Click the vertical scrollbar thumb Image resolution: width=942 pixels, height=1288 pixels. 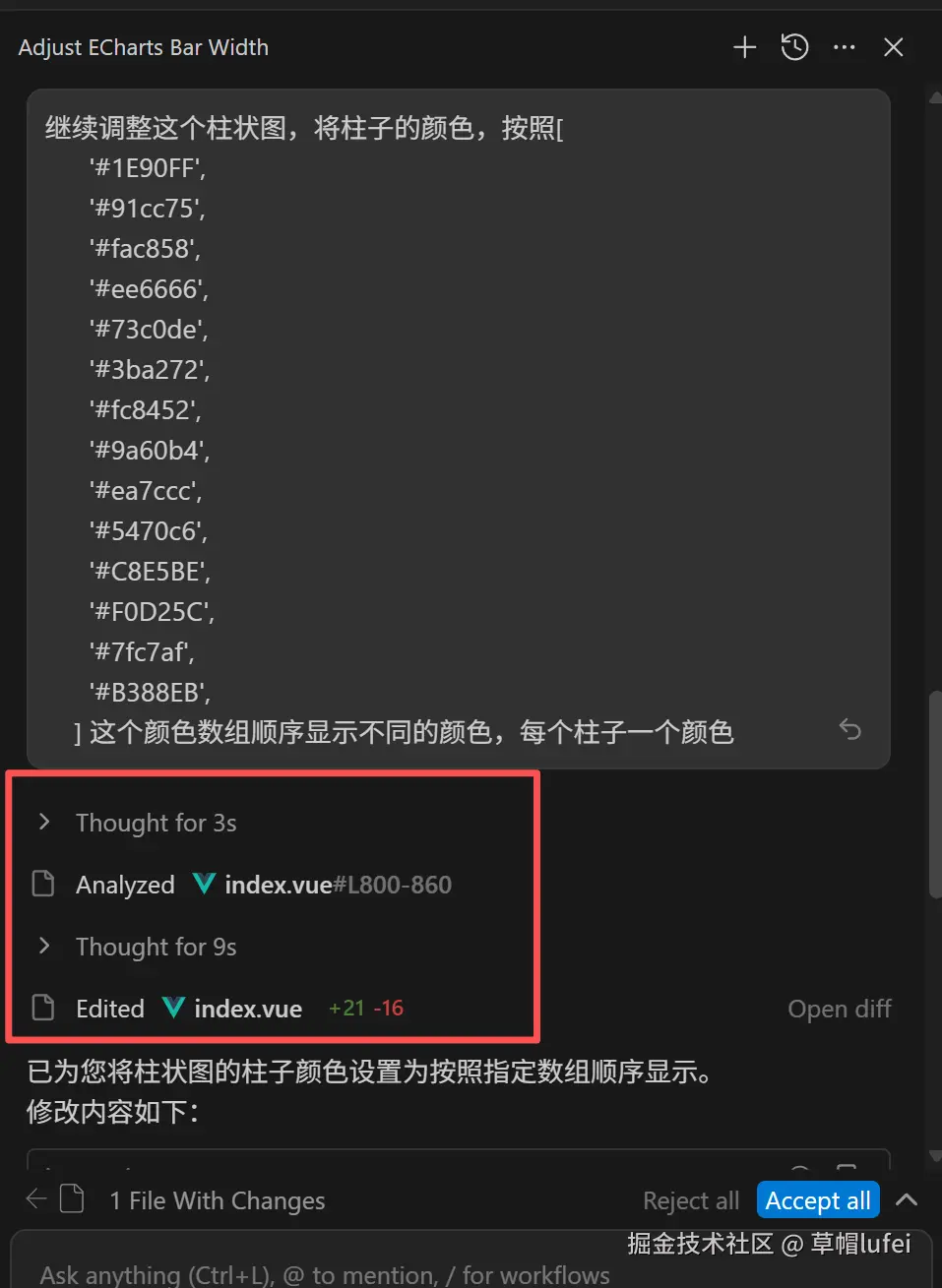(x=935, y=793)
